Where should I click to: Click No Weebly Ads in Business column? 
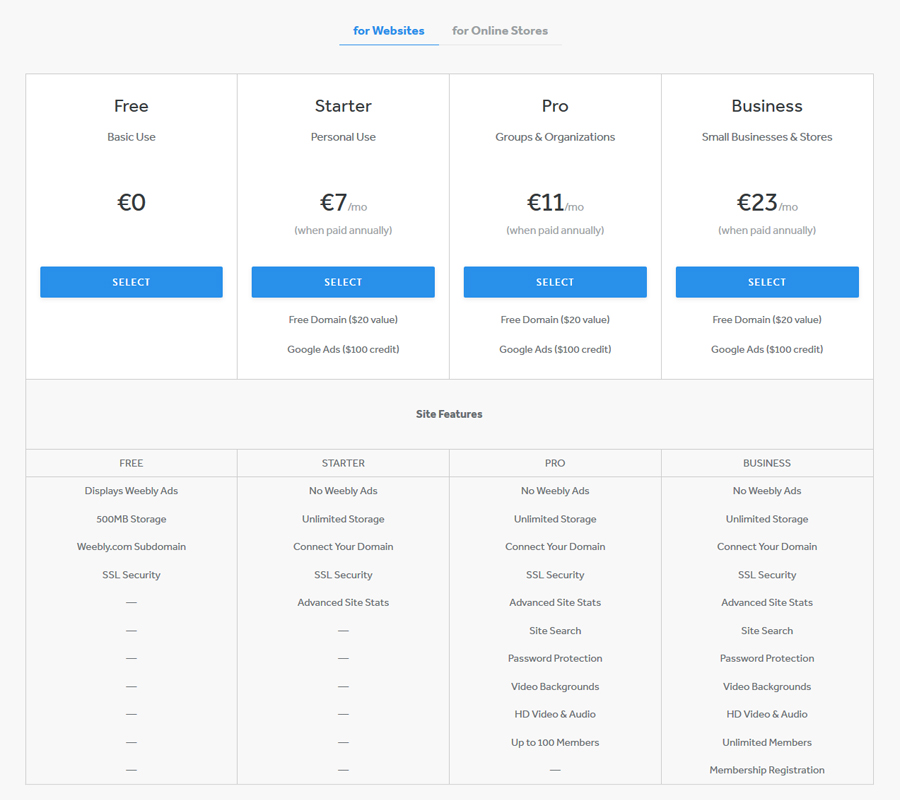click(767, 491)
